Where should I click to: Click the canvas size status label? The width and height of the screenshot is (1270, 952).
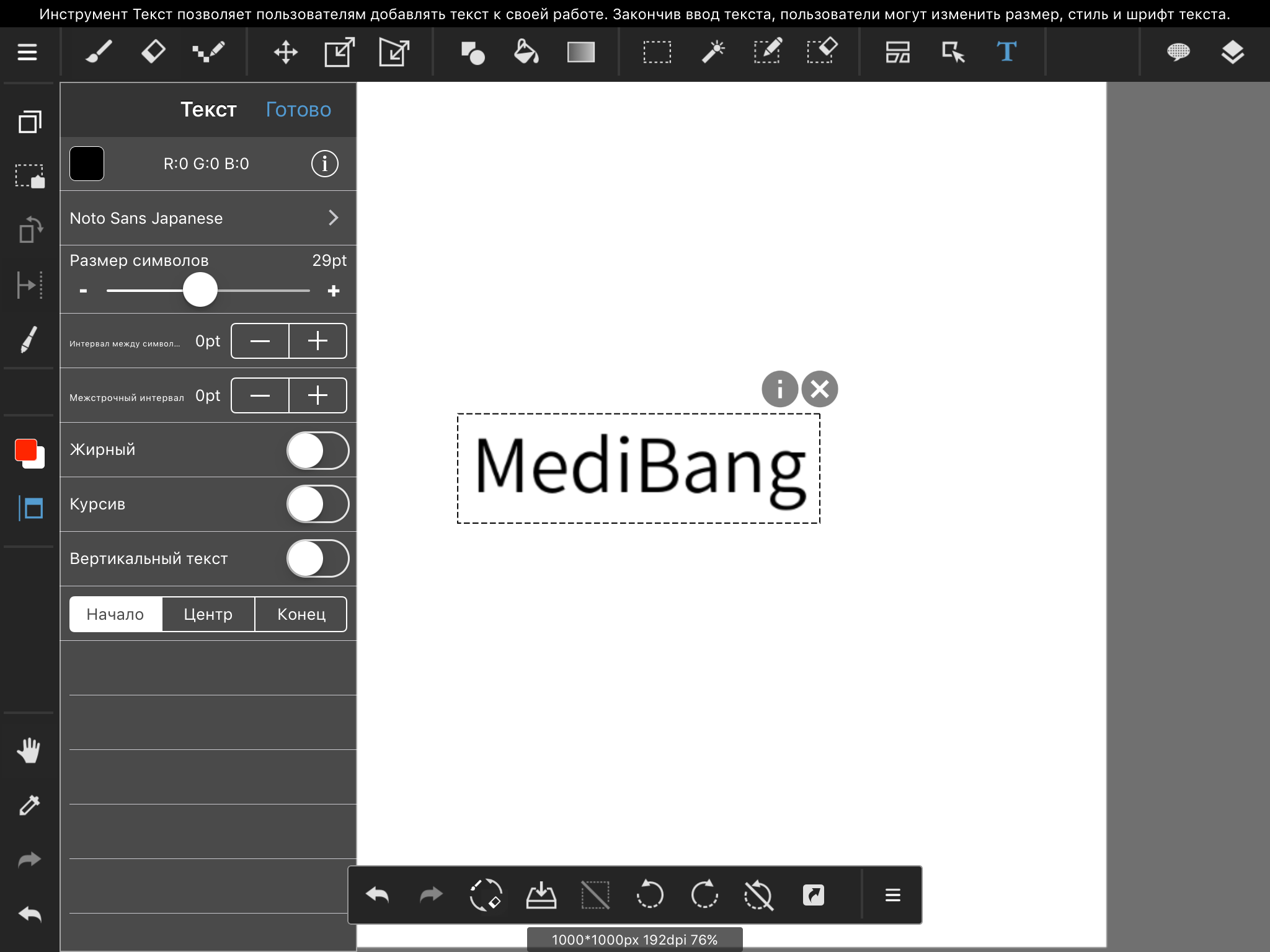coord(634,940)
